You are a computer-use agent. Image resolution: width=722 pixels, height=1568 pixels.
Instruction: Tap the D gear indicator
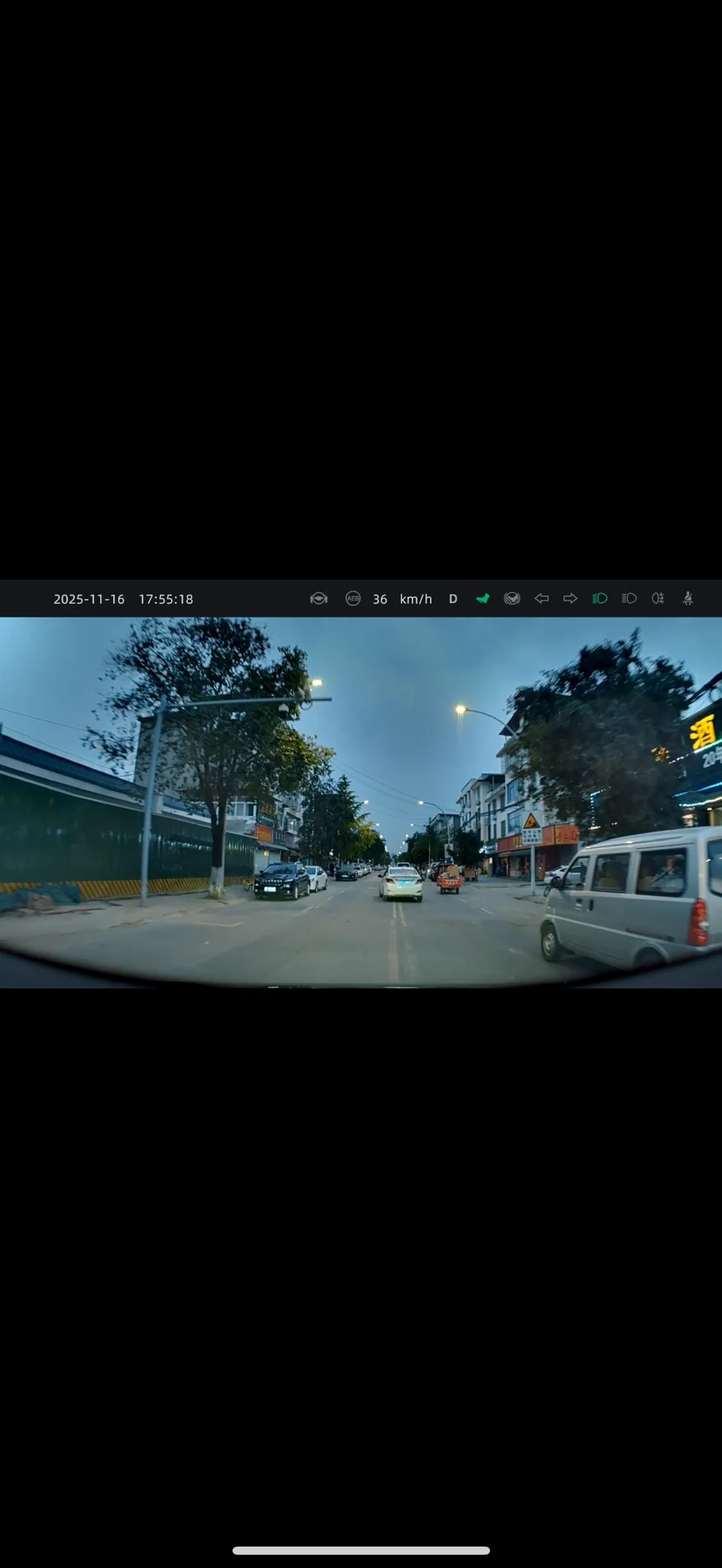pyautogui.click(x=453, y=599)
